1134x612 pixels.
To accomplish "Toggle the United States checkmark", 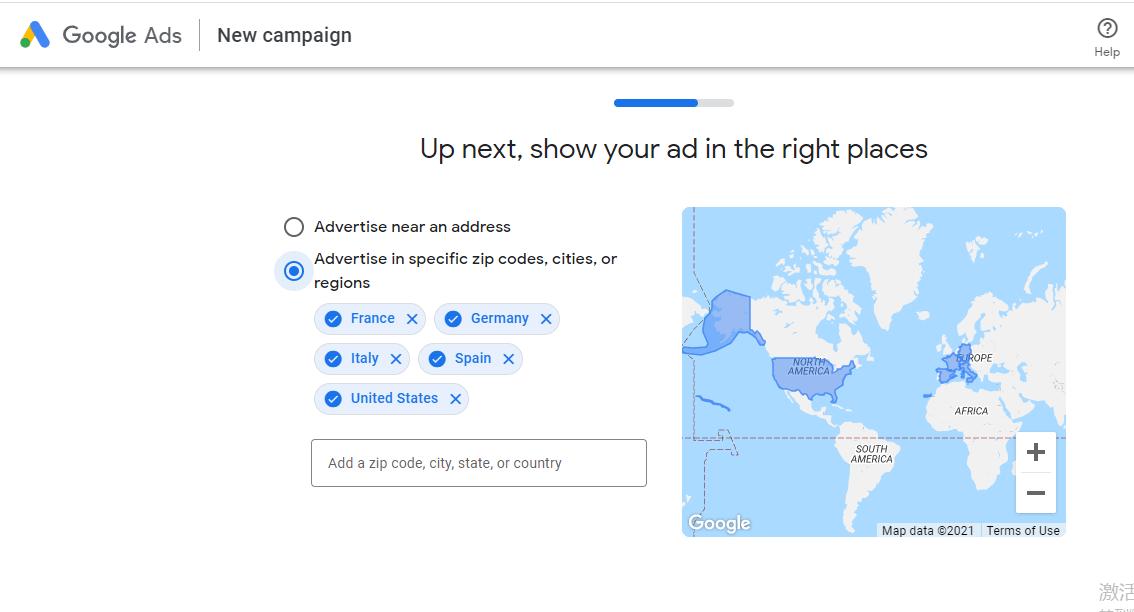I will (333, 399).
